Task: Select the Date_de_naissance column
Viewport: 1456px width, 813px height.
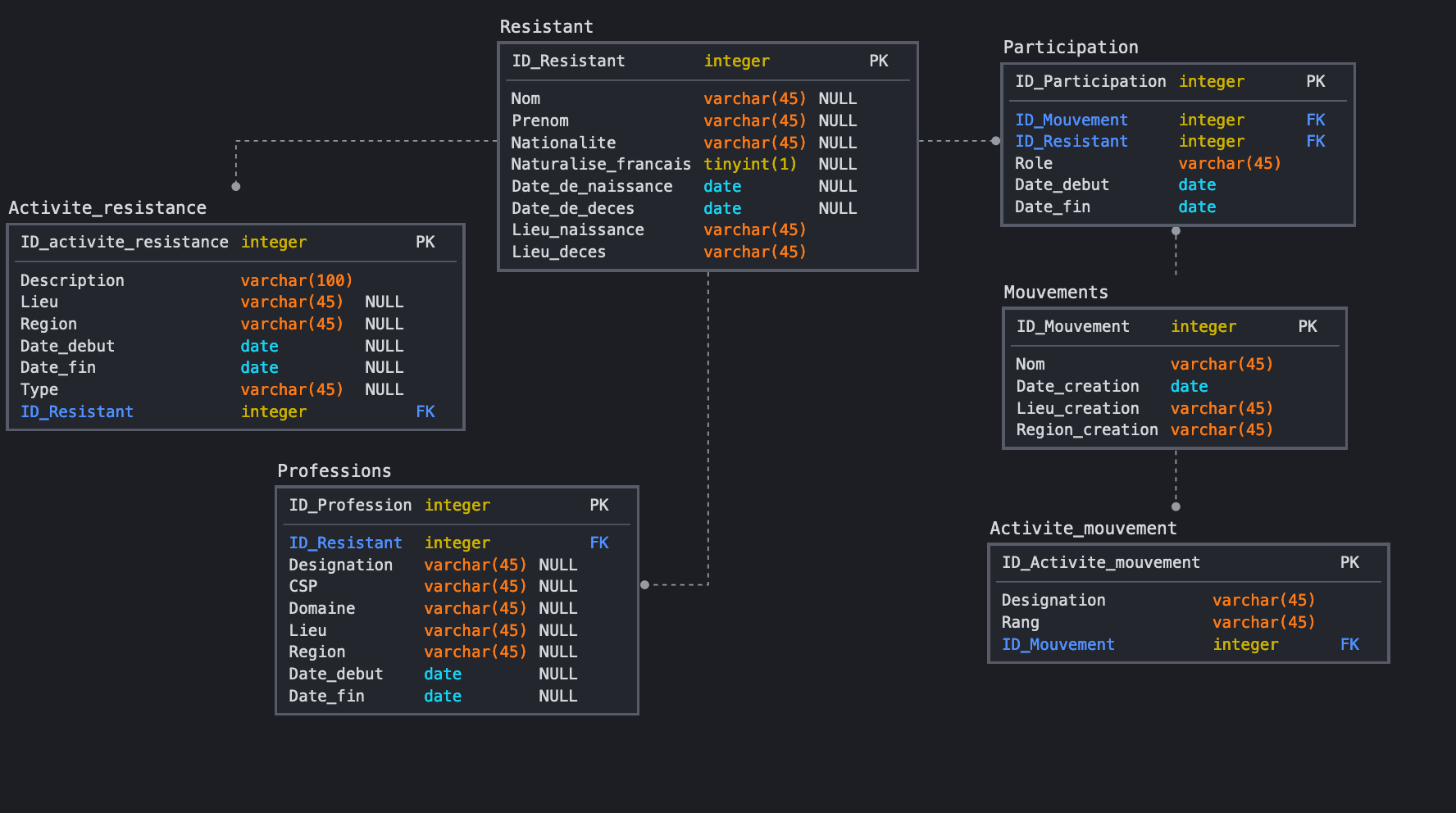Action: 708,186
